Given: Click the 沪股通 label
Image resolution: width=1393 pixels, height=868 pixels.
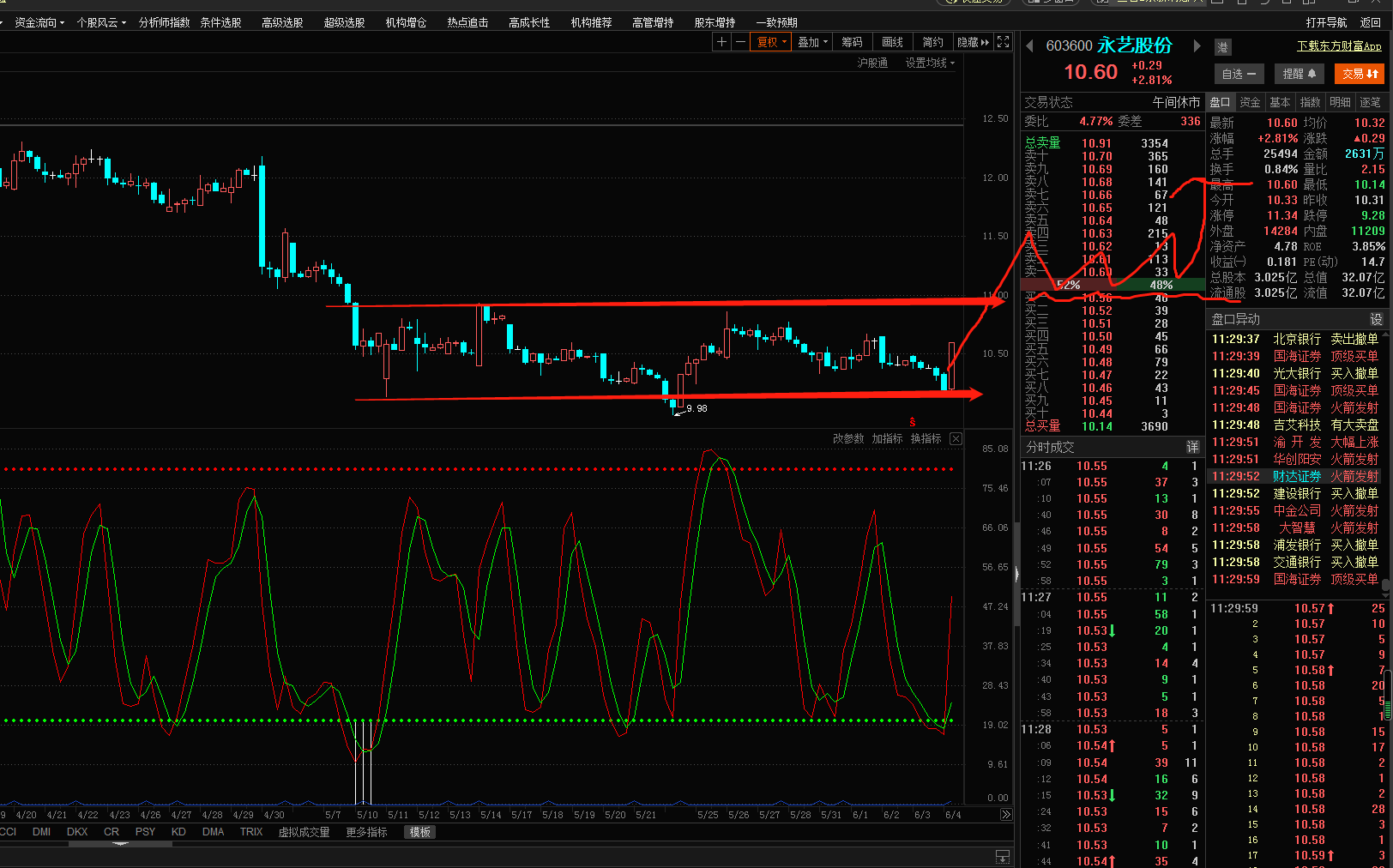Looking at the screenshot, I should pos(872,63).
